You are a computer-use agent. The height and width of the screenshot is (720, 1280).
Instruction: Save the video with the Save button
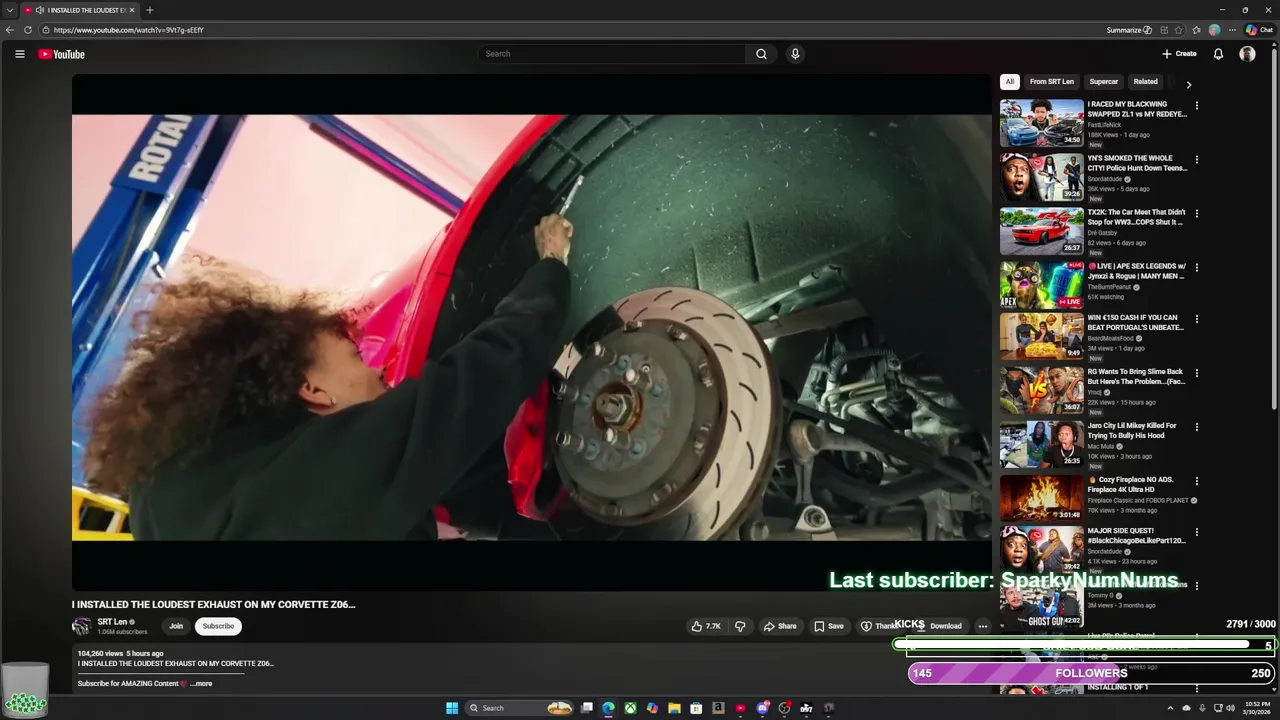click(x=828, y=626)
